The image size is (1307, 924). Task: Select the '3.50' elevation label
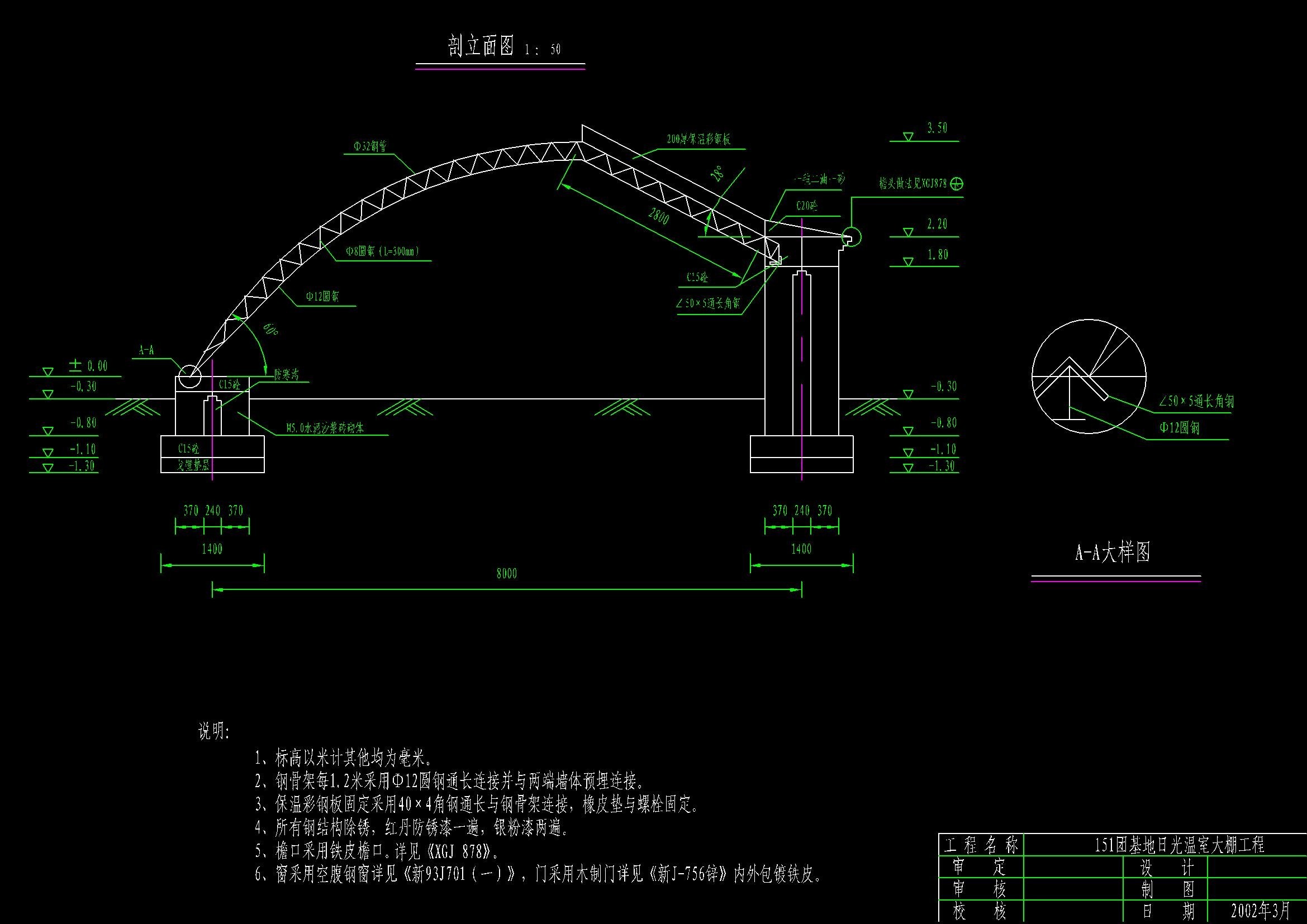(x=937, y=128)
